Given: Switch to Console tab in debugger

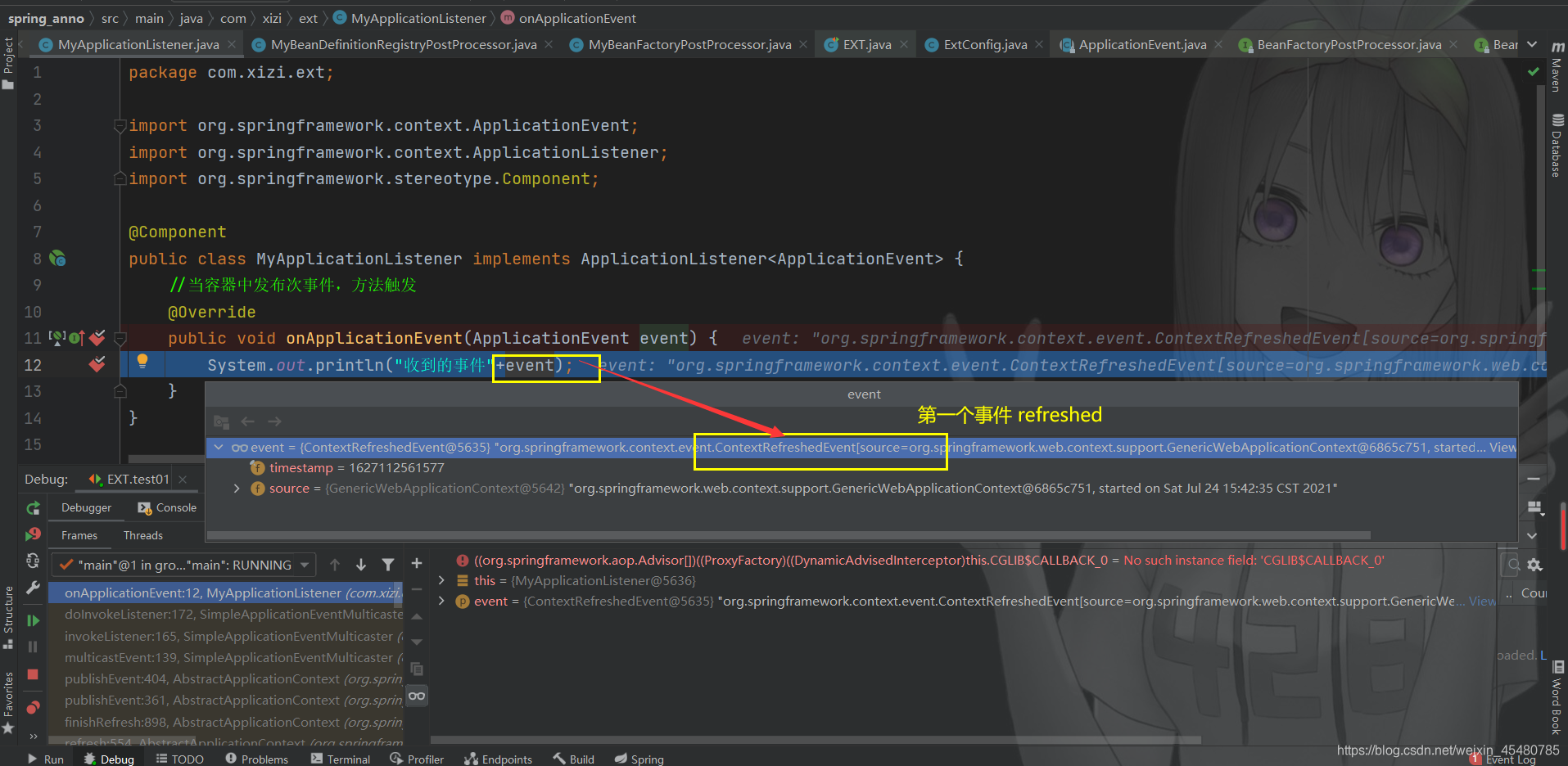Looking at the screenshot, I should [167, 508].
